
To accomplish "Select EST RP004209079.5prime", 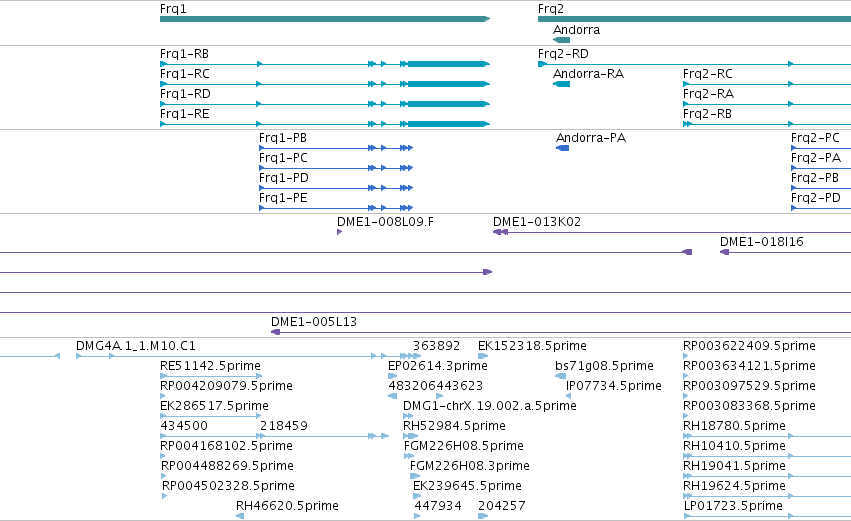I will click(x=226, y=386).
